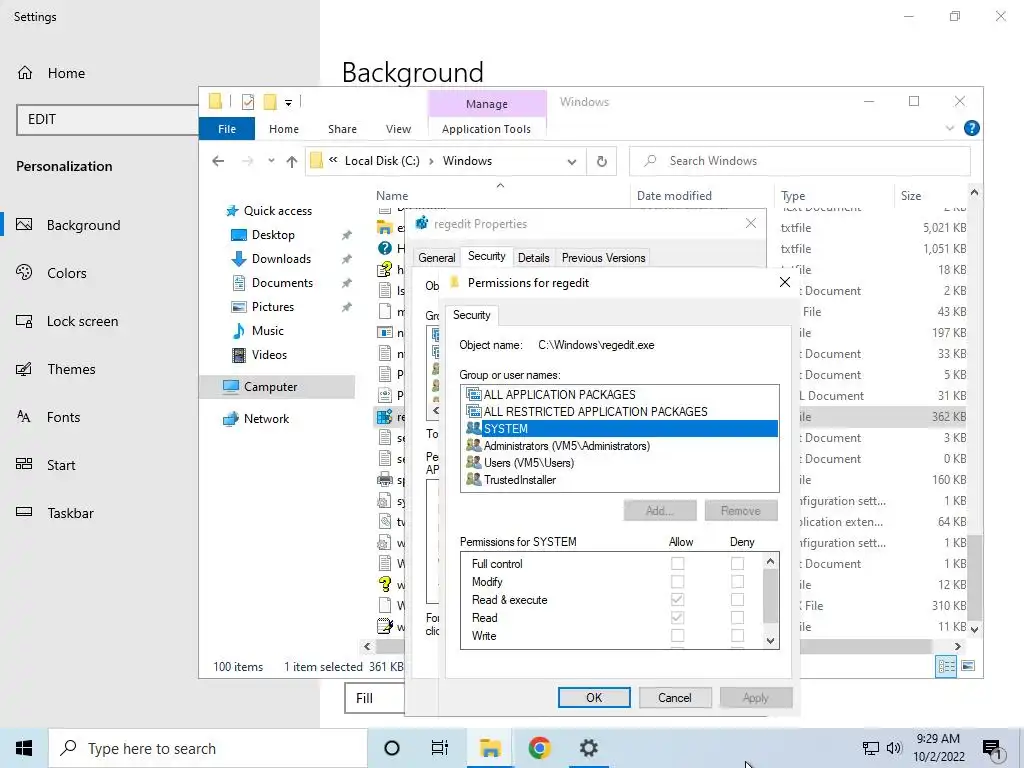Open Application Tools ribbon tab
The width and height of the screenshot is (1024, 768).
coord(487,129)
